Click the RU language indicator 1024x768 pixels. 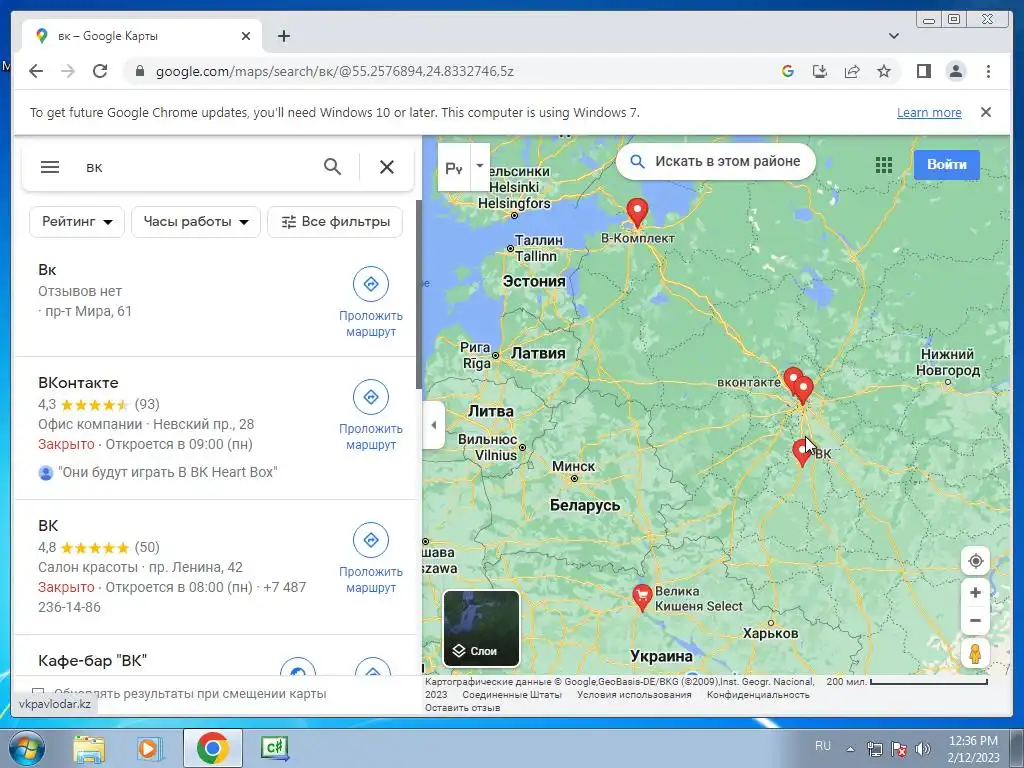pos(823,746)
